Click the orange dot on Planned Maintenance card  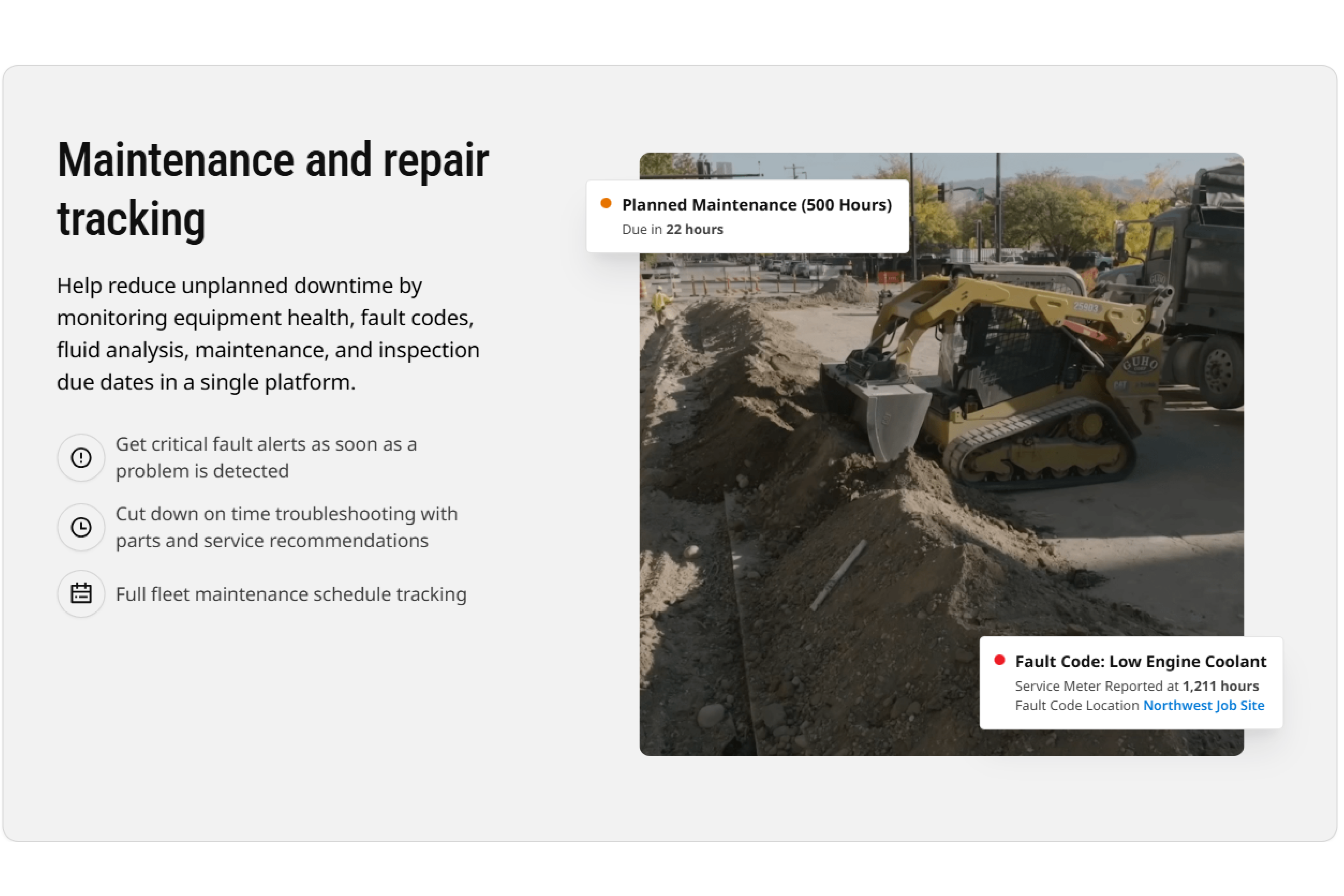(606, 203)
